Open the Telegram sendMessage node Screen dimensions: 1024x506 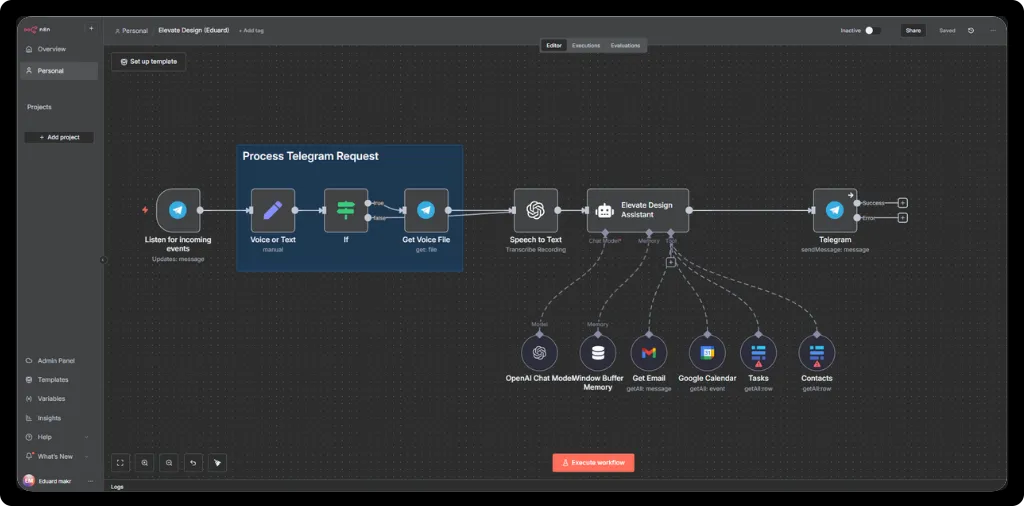click(x=835, y=210)
